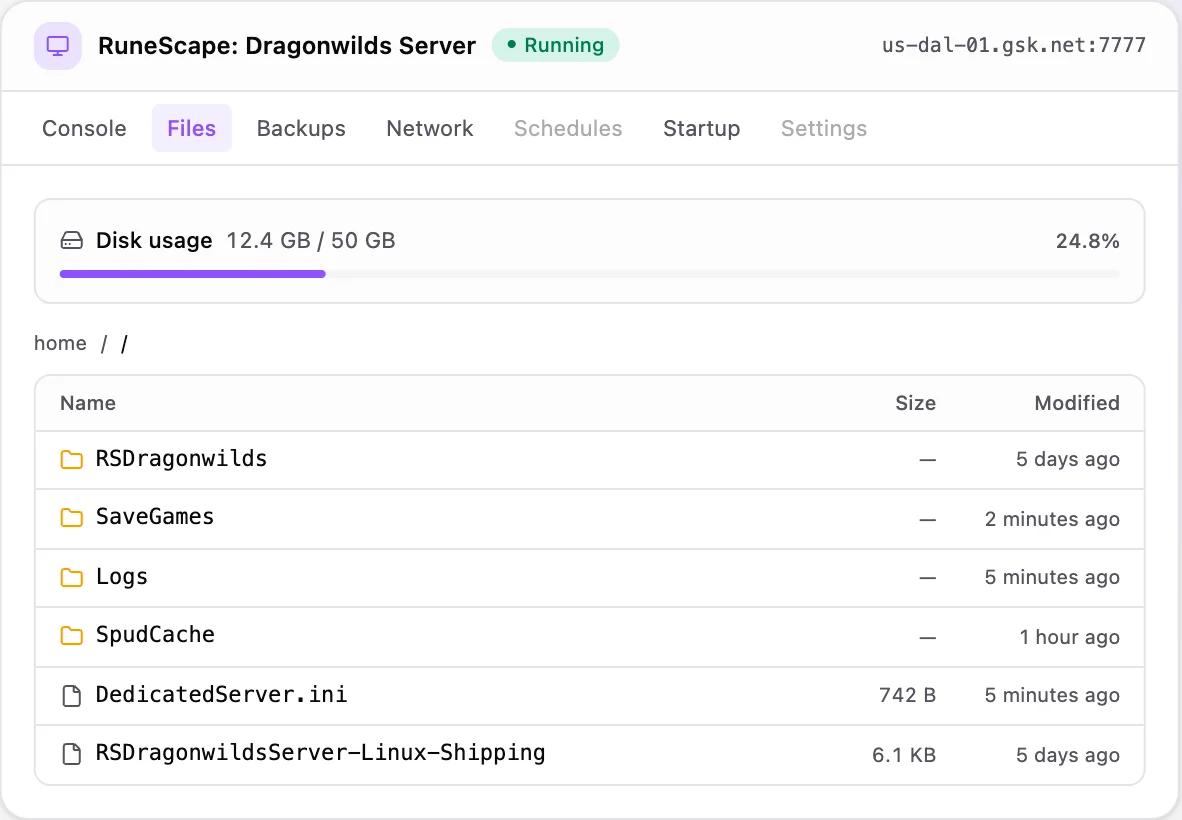Click the Logs folder icon
This screenshot has width=1182, height=820.
72,577
